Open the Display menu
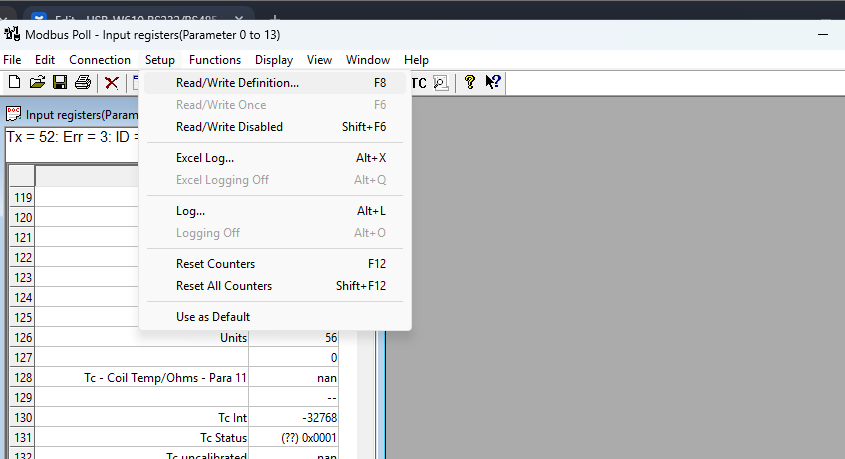Screen dimensions: 845x459 tap(274, 60)
